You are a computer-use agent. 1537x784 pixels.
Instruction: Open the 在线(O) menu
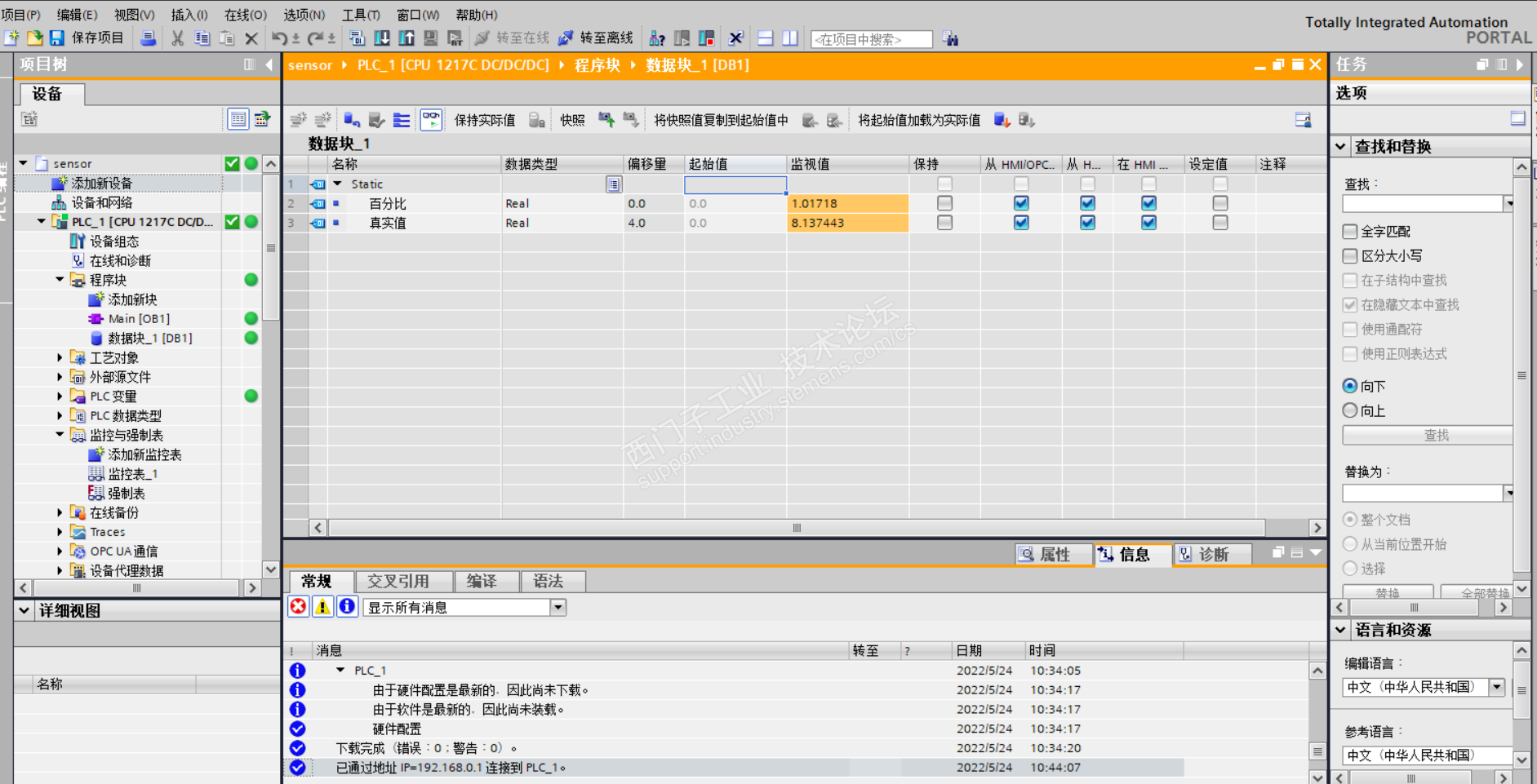click(246, 15)
